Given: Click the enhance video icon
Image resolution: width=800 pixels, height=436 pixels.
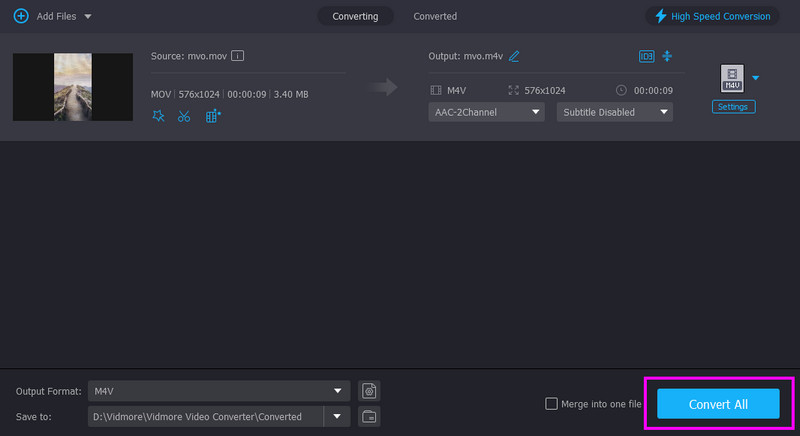Looking at the screenshot, I should (x=212, y=116).
